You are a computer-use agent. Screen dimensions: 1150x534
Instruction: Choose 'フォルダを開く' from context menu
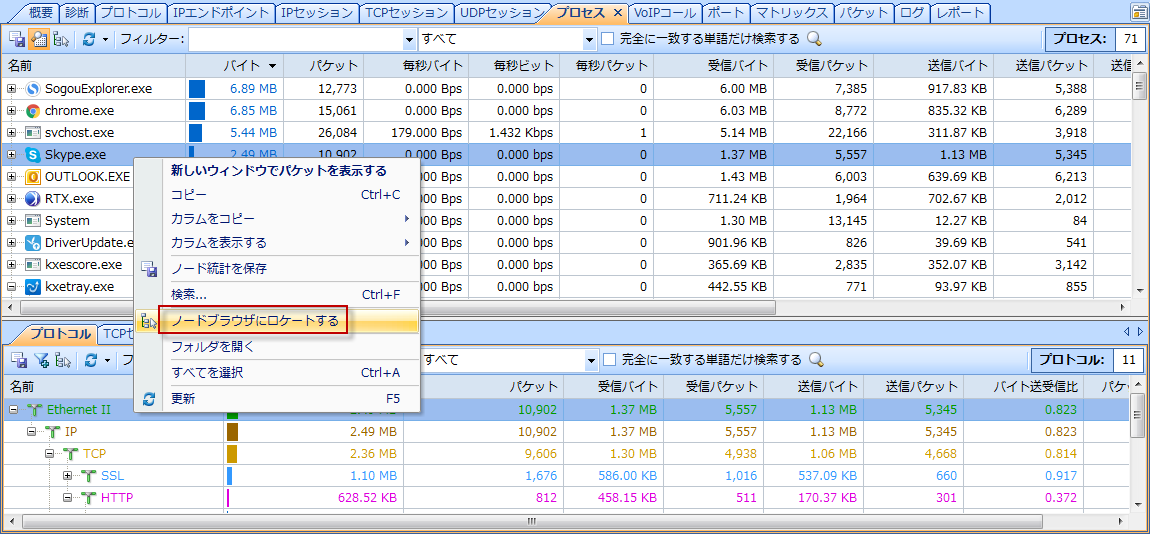click(x=213, y=347)
